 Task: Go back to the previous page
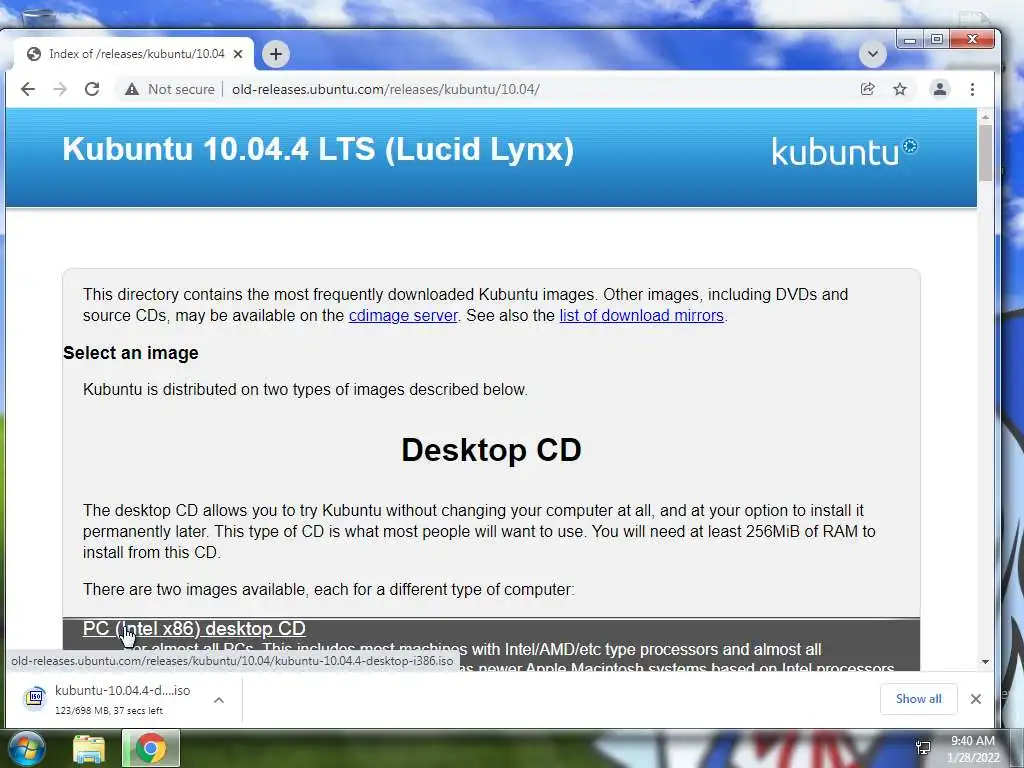(x=27, y=89)
